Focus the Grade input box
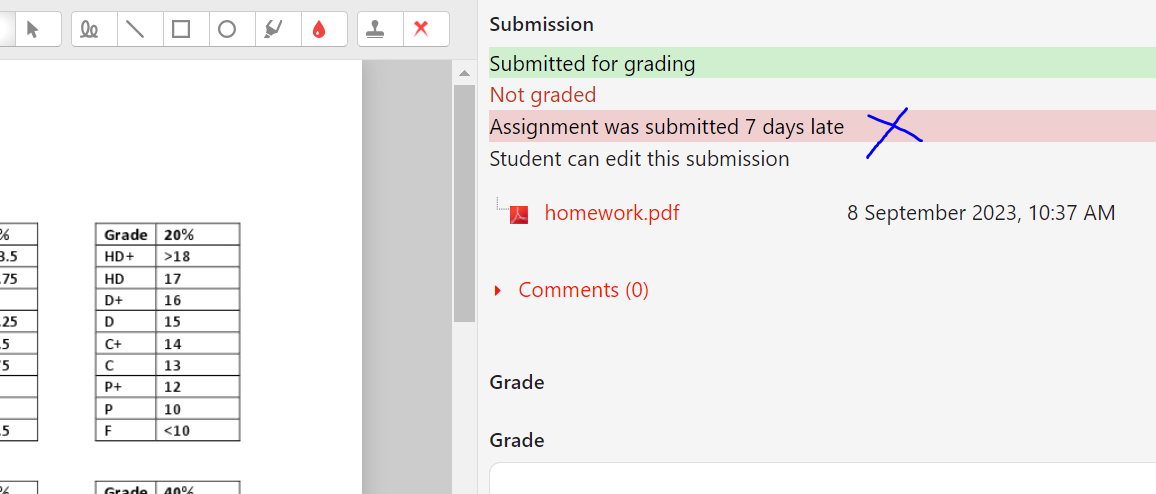Screen dimensions: 1156x494 coord(823,479)
